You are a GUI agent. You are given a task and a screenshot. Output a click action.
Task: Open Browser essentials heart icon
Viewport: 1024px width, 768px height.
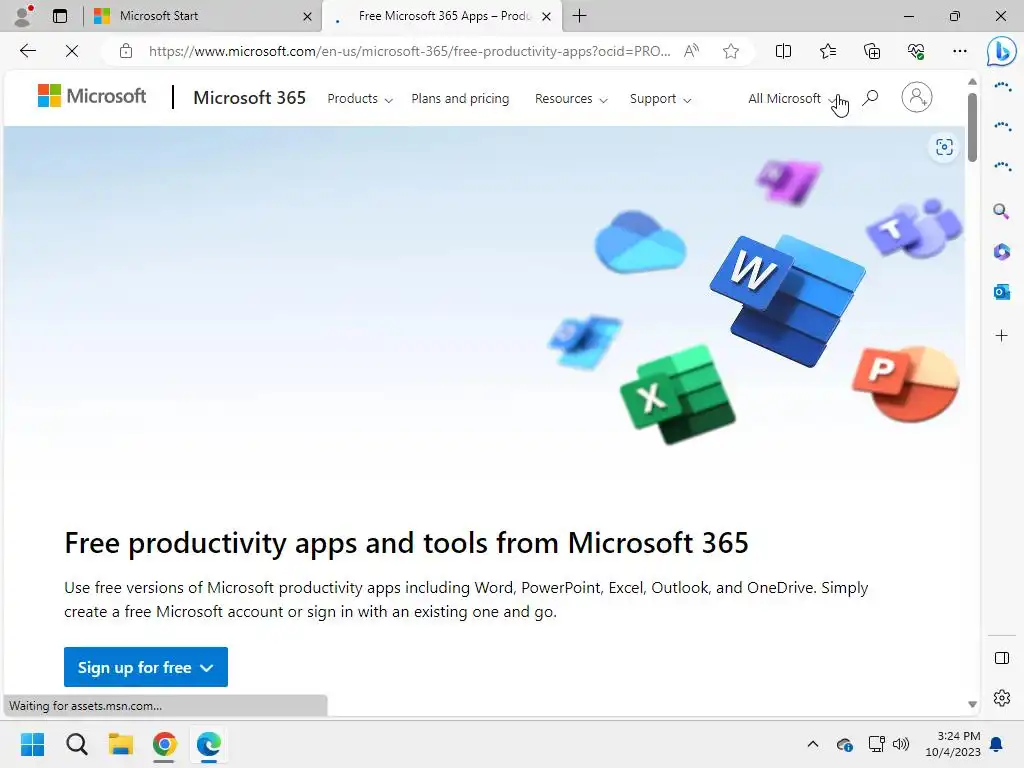pyautogui.click(x=916, y=51)
